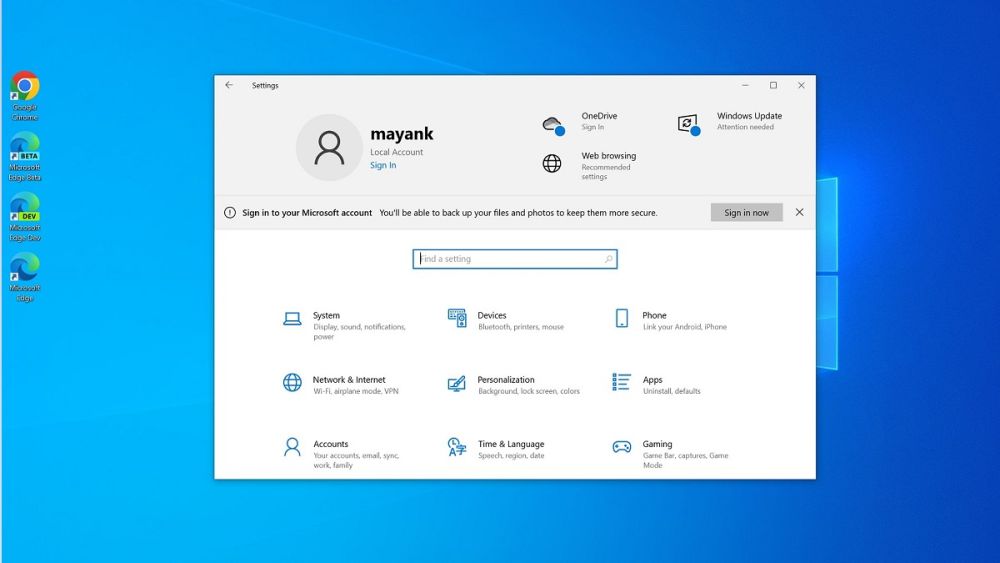Click 'Display, sound, notifications, power' description

(x=359, y=332)
